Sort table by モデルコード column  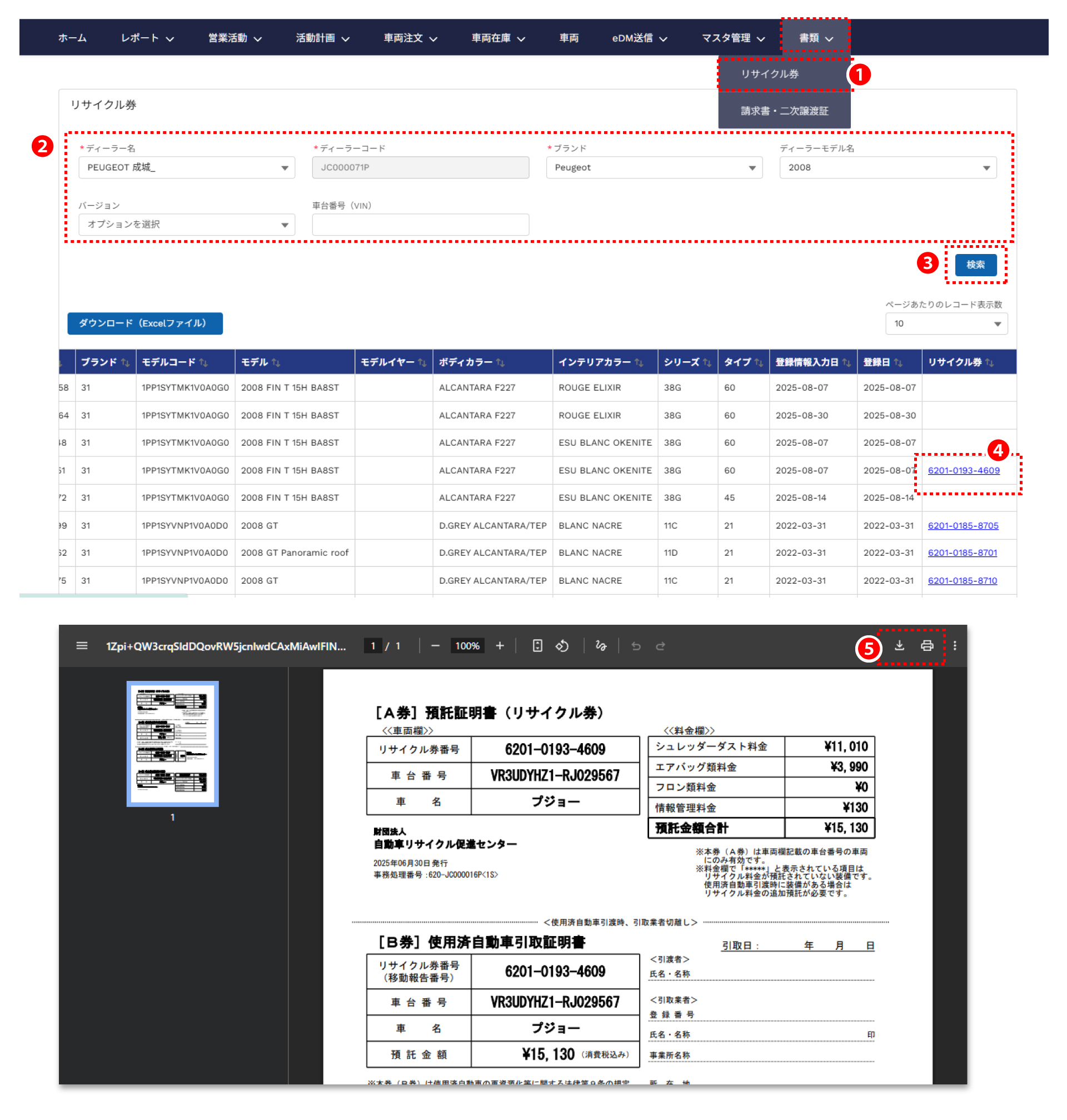coord(203,362)
